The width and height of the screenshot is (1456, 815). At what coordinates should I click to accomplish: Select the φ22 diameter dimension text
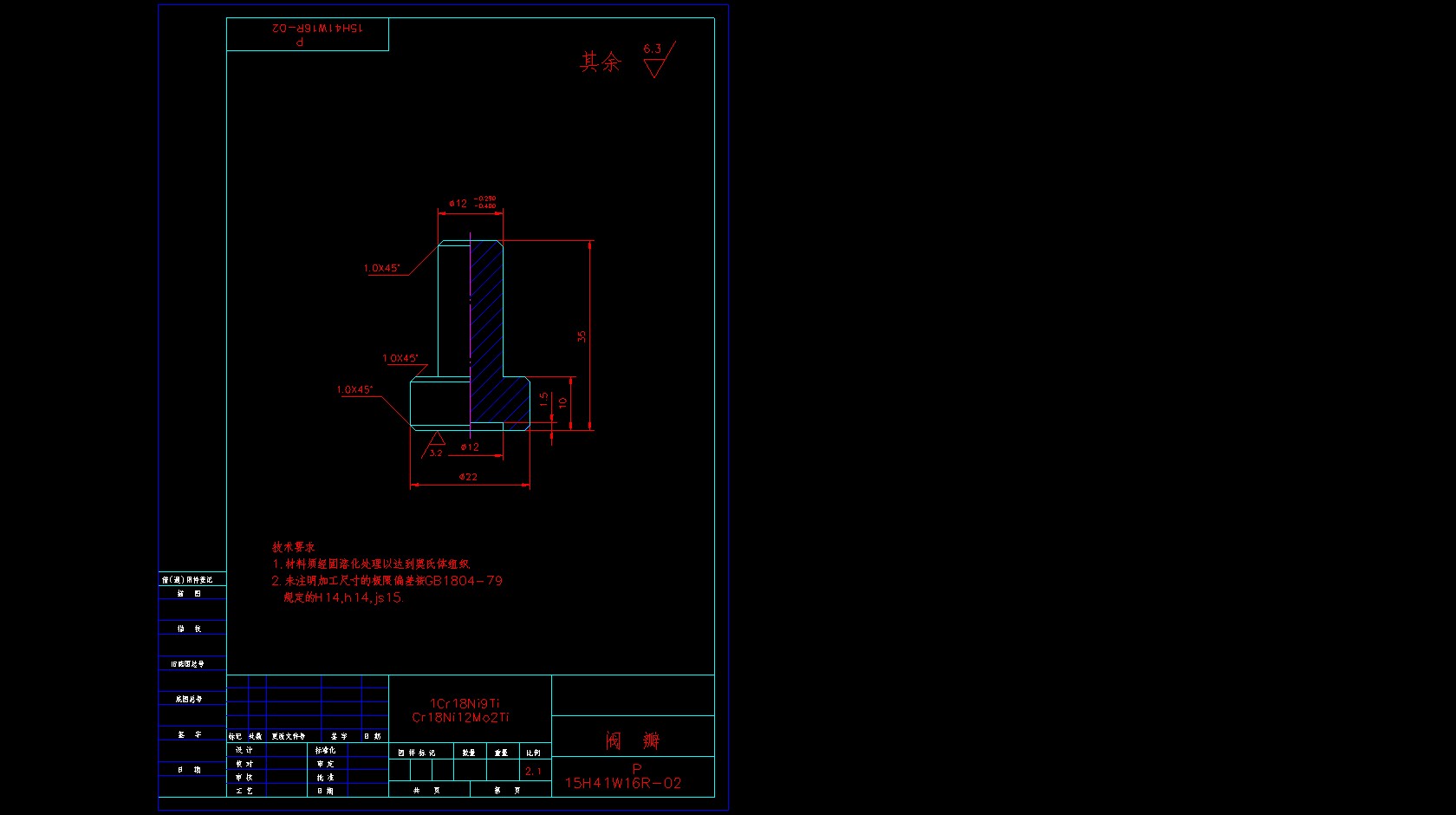click(x=468, y=477)
